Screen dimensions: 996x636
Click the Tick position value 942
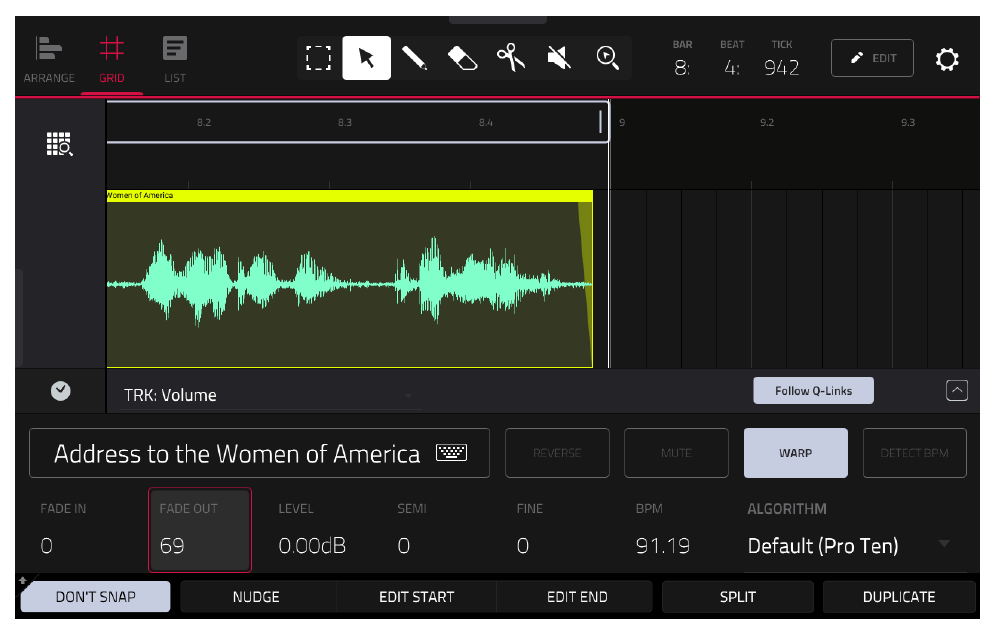781,67
